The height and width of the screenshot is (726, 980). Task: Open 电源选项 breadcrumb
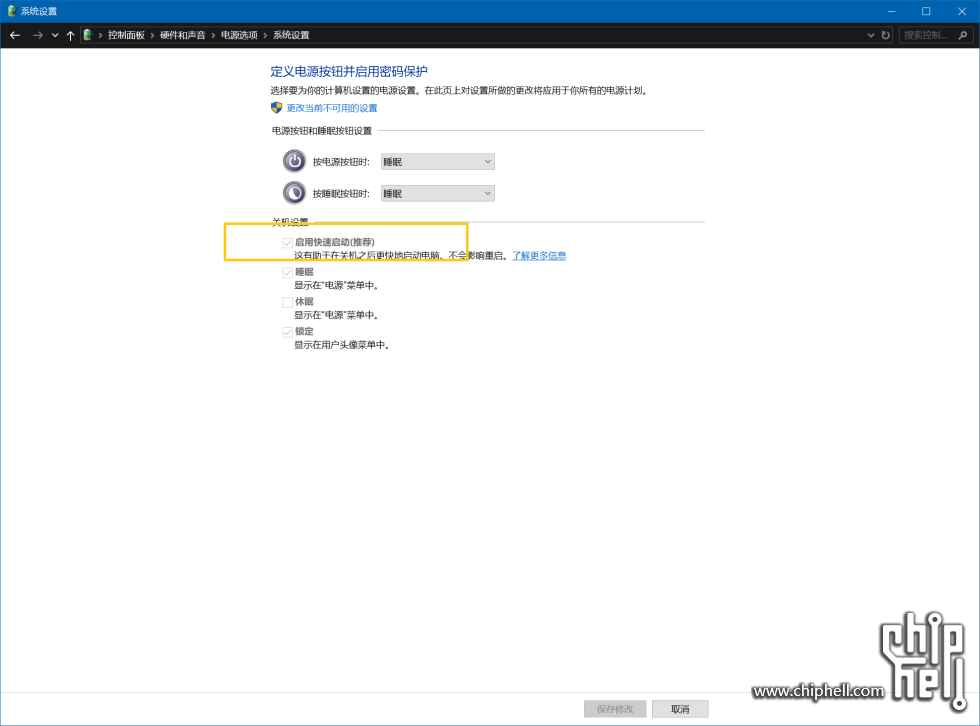pyautogui.click(x=239, y=35)
